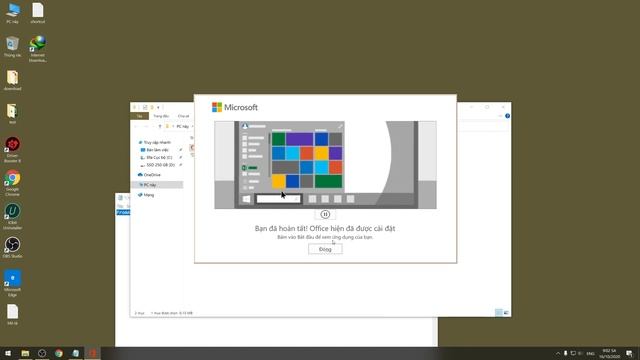Viewport: 640px width, 360px height.
Task: Pause the Office installer animation
Action: (x=325, y=214)
